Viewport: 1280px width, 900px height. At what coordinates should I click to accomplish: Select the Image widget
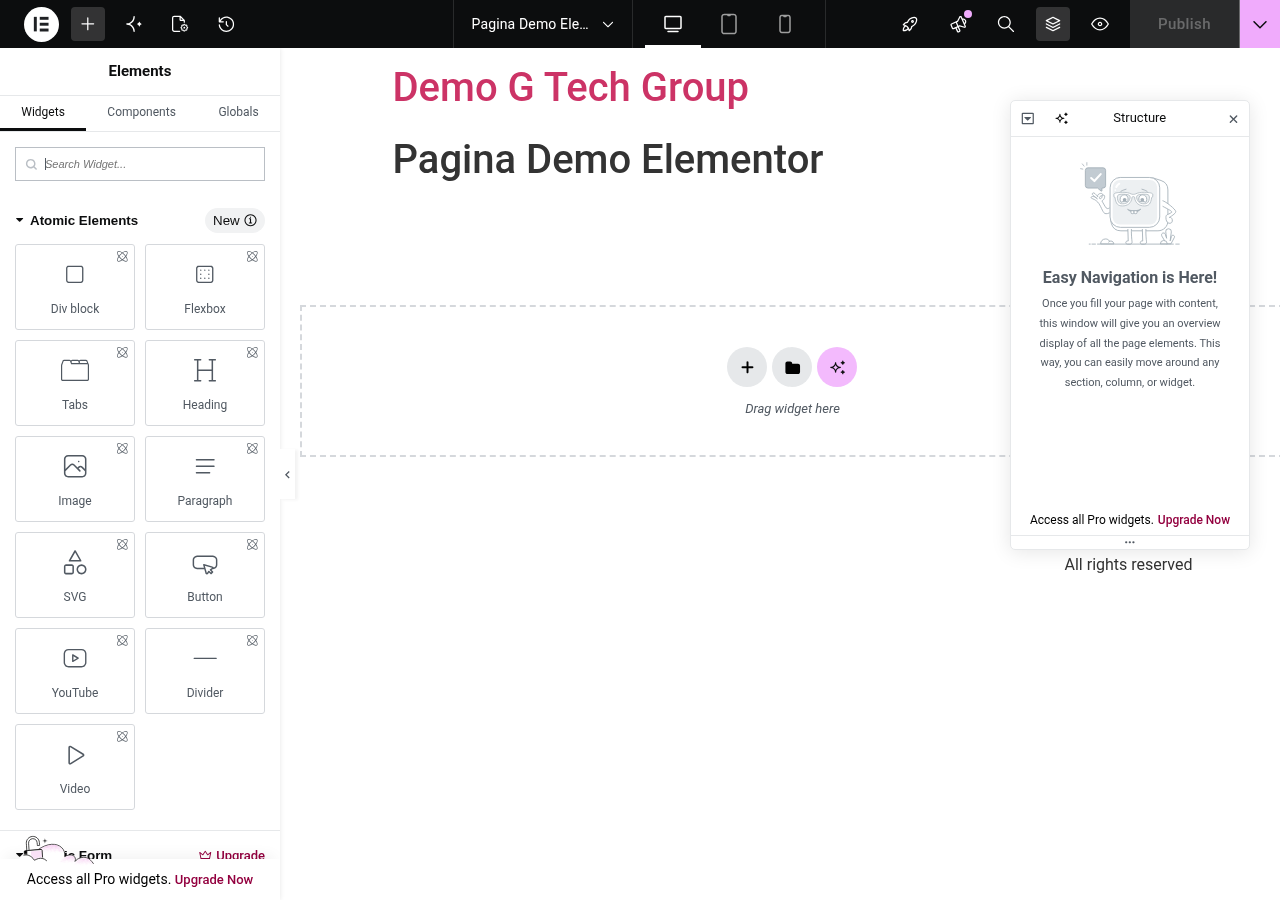point(75,479)
